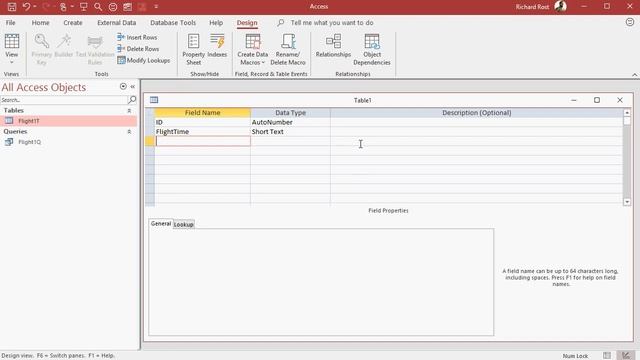Screen dimensions: 640x360
Task: Click the navigation pane Search box
Action: pos(64,100)
